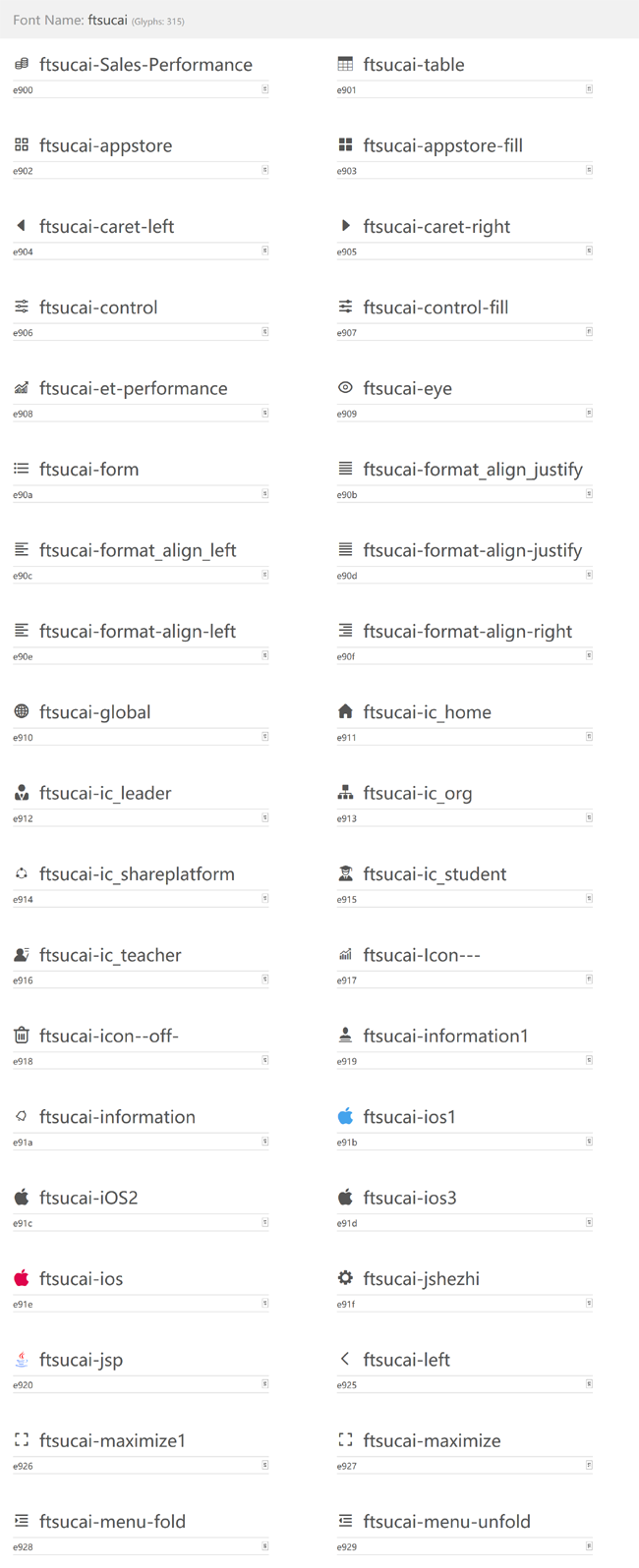
Task: Select the ftsucai-jsp java icon
Action: tap(22, 1359)
